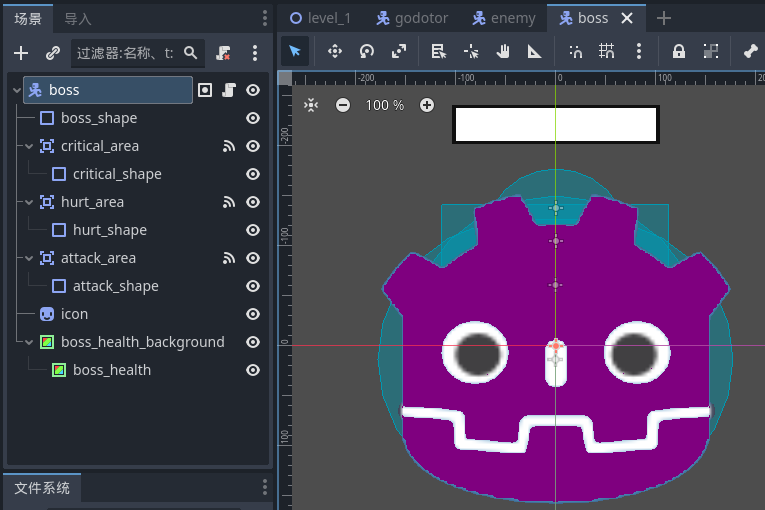Click the node filter search field
Viewport: 765px width, 510px height.
click(x=127, y=53)
